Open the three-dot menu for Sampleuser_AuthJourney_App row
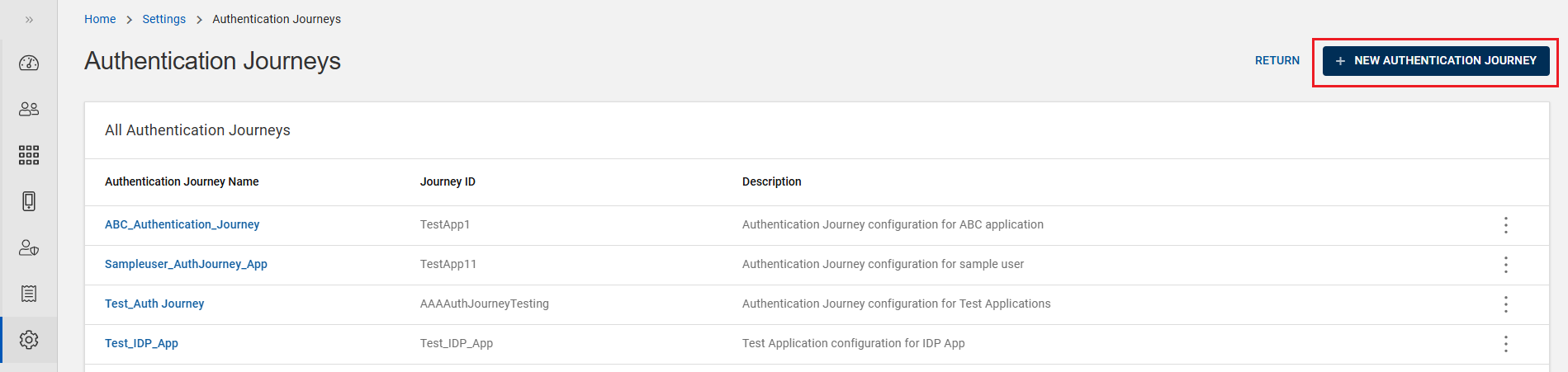 pos(1505,265)
